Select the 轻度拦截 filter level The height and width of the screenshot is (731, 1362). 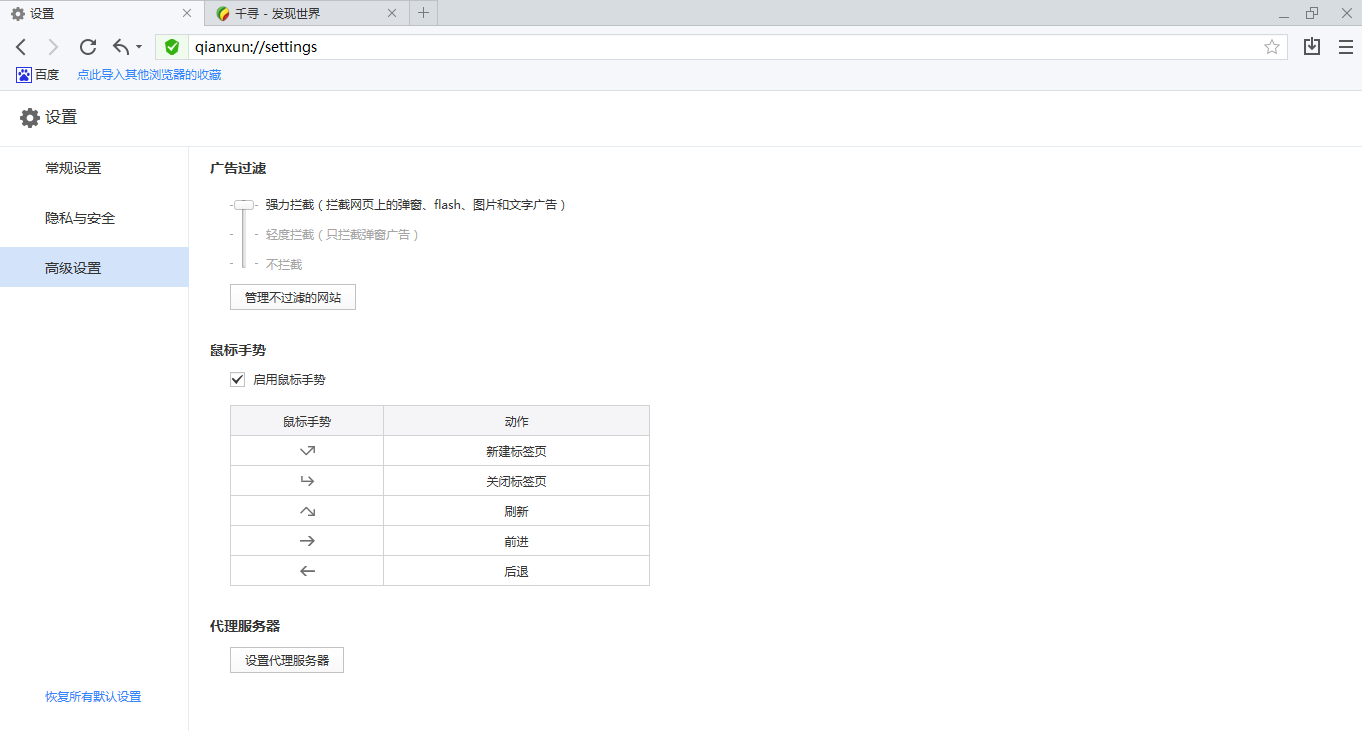tap(342, 235)
